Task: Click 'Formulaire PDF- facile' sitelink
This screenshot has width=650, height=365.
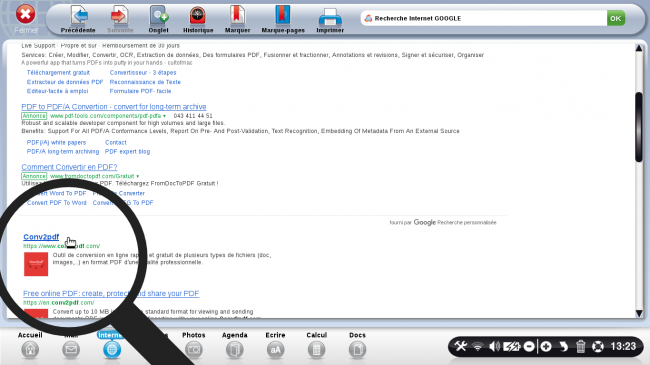Action: coord(141,91)
